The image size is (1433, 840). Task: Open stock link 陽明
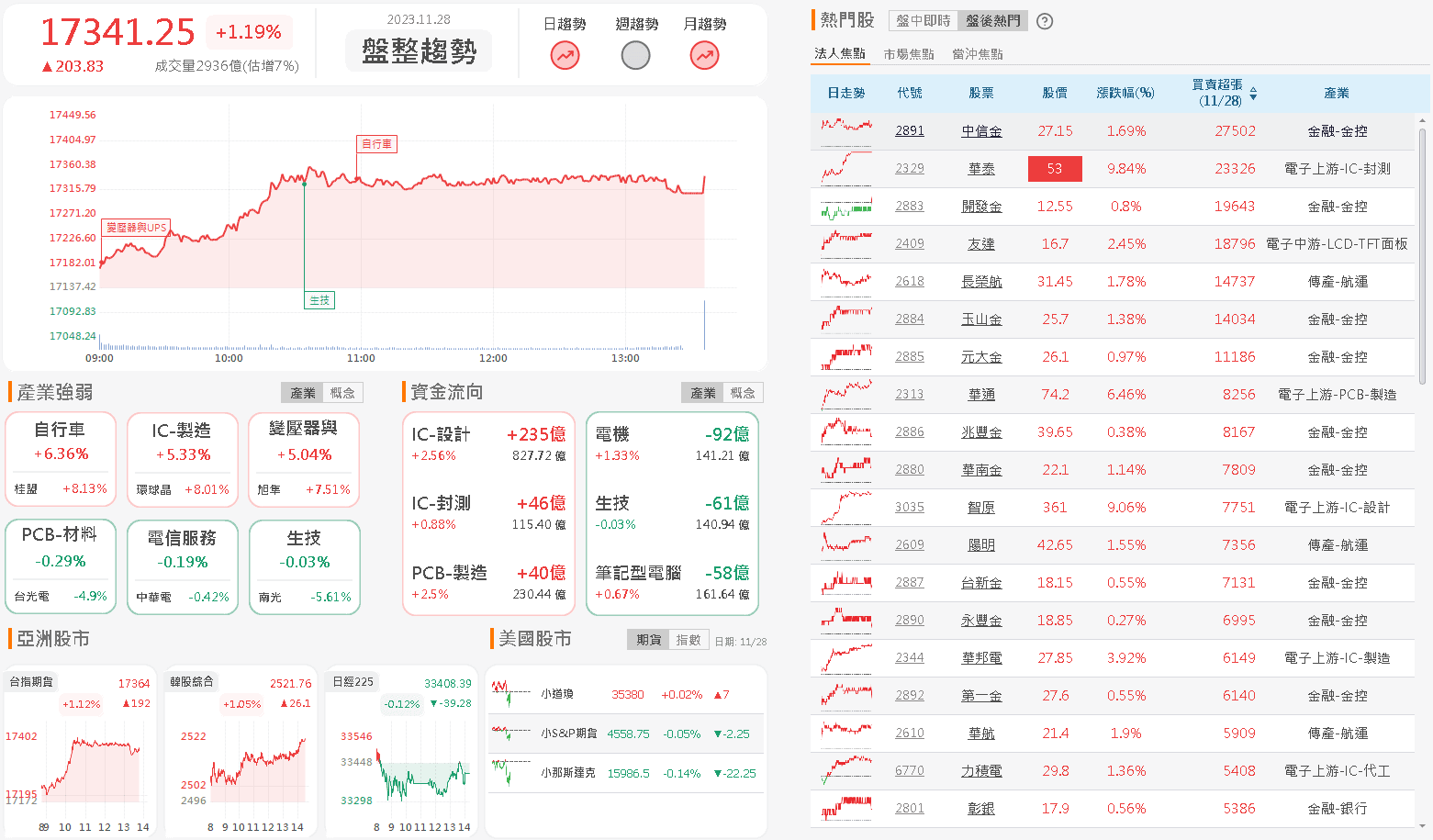(x=981, y=545)
